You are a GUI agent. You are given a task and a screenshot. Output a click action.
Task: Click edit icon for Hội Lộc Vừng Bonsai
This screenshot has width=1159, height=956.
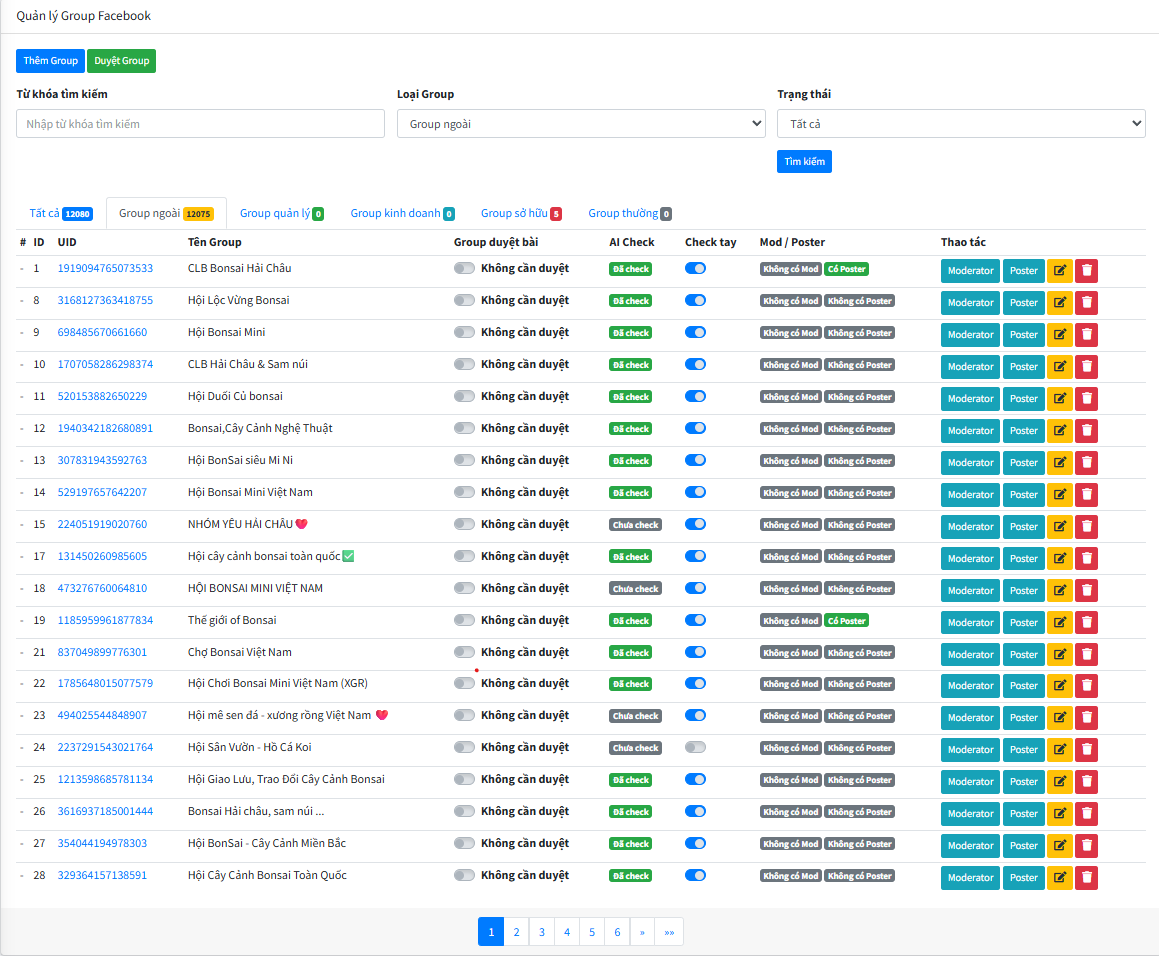point(1059,302)
